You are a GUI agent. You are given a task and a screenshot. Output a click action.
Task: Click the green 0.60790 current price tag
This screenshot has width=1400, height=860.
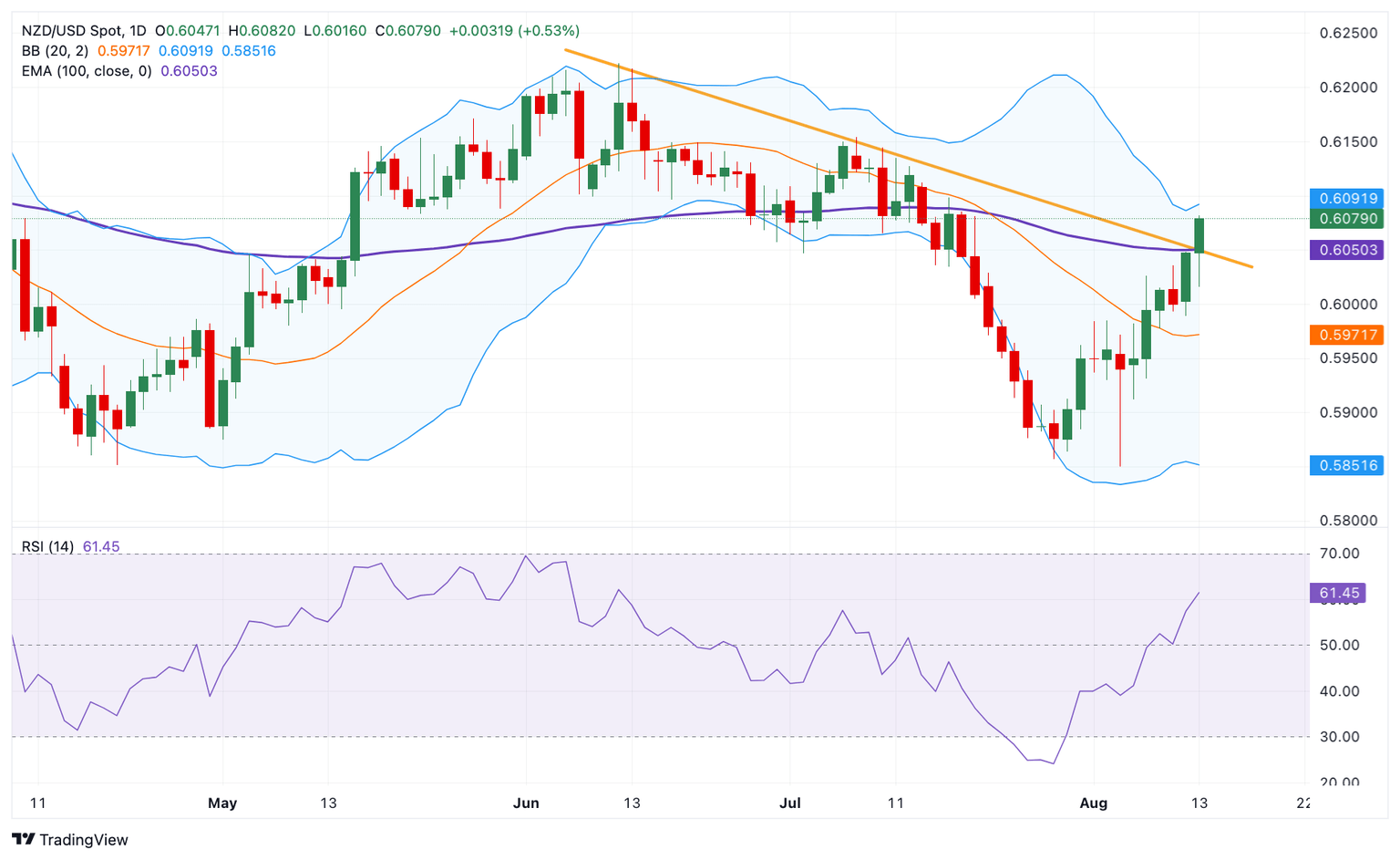(1346, 219)
